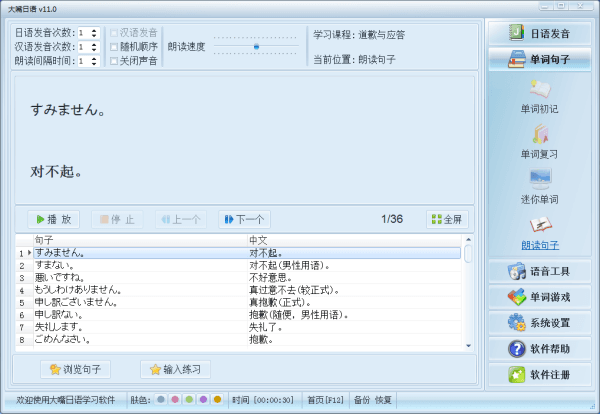Click the 汉语发音次数 stepper arrows
This screenshot has height=414, width=600.
pos(95,46)
